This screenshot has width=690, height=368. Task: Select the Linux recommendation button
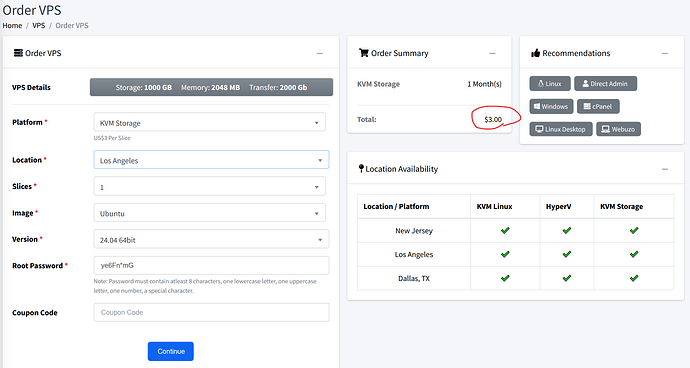point(550,84)
